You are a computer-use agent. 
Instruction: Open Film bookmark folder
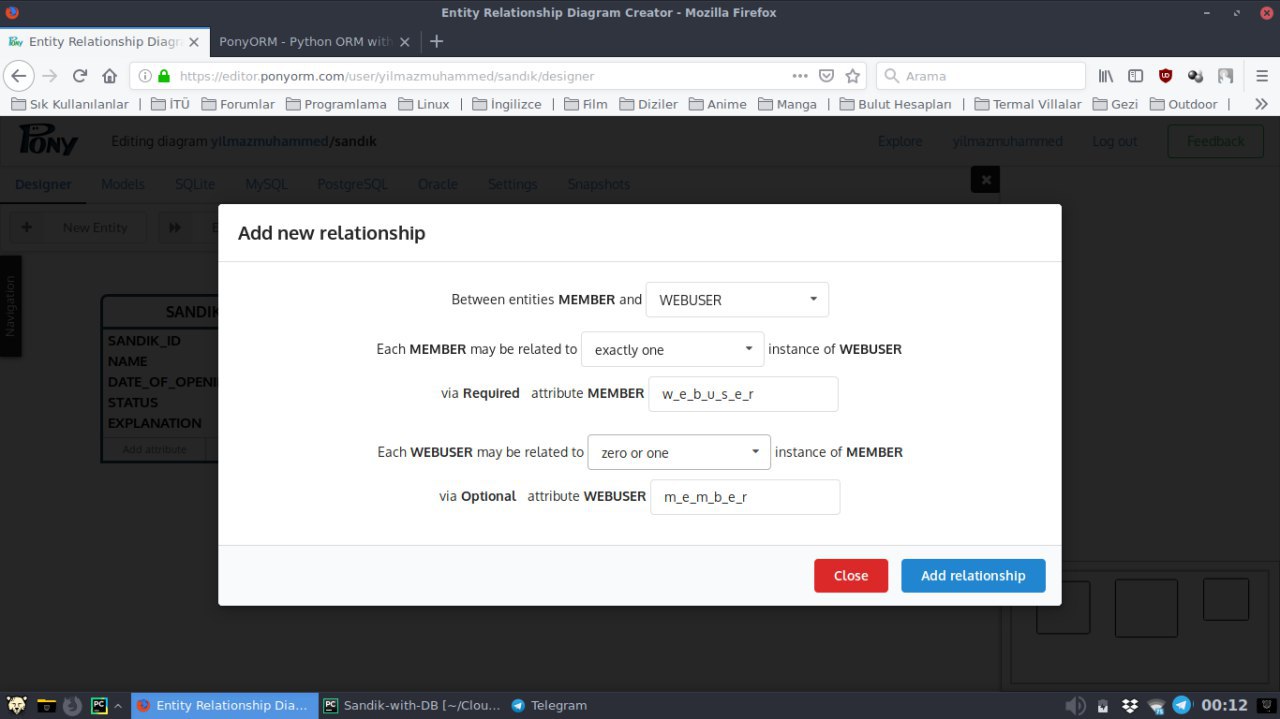[586, 104]
